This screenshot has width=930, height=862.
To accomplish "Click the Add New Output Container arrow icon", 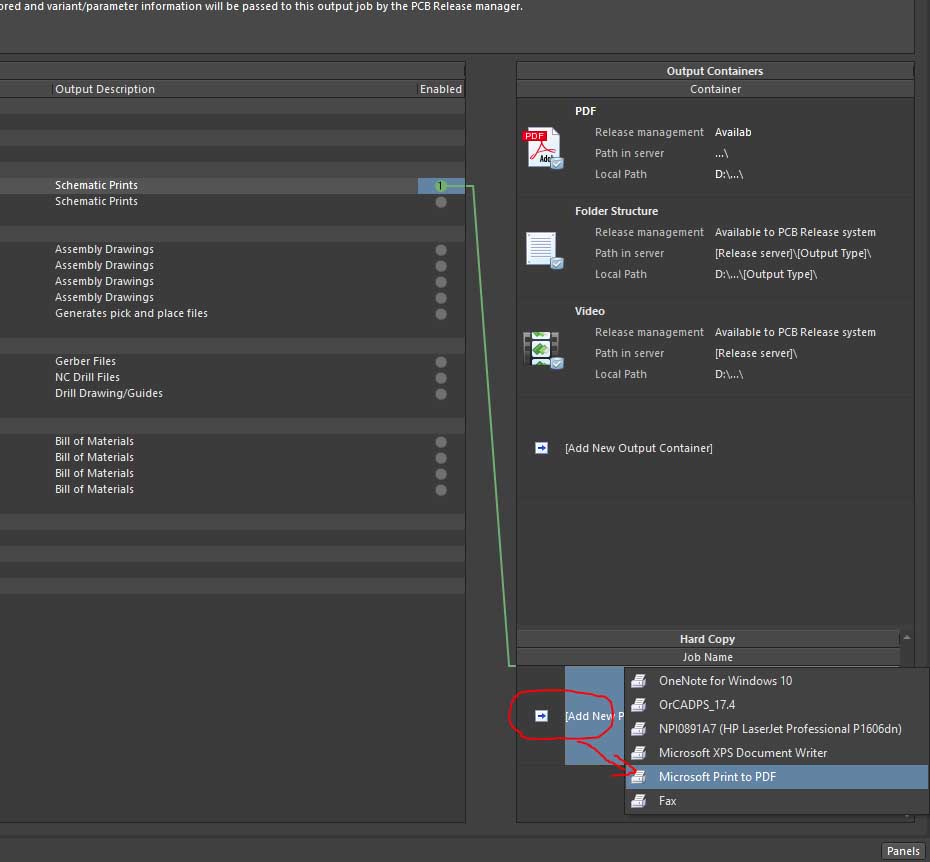I will click(541, 448).
